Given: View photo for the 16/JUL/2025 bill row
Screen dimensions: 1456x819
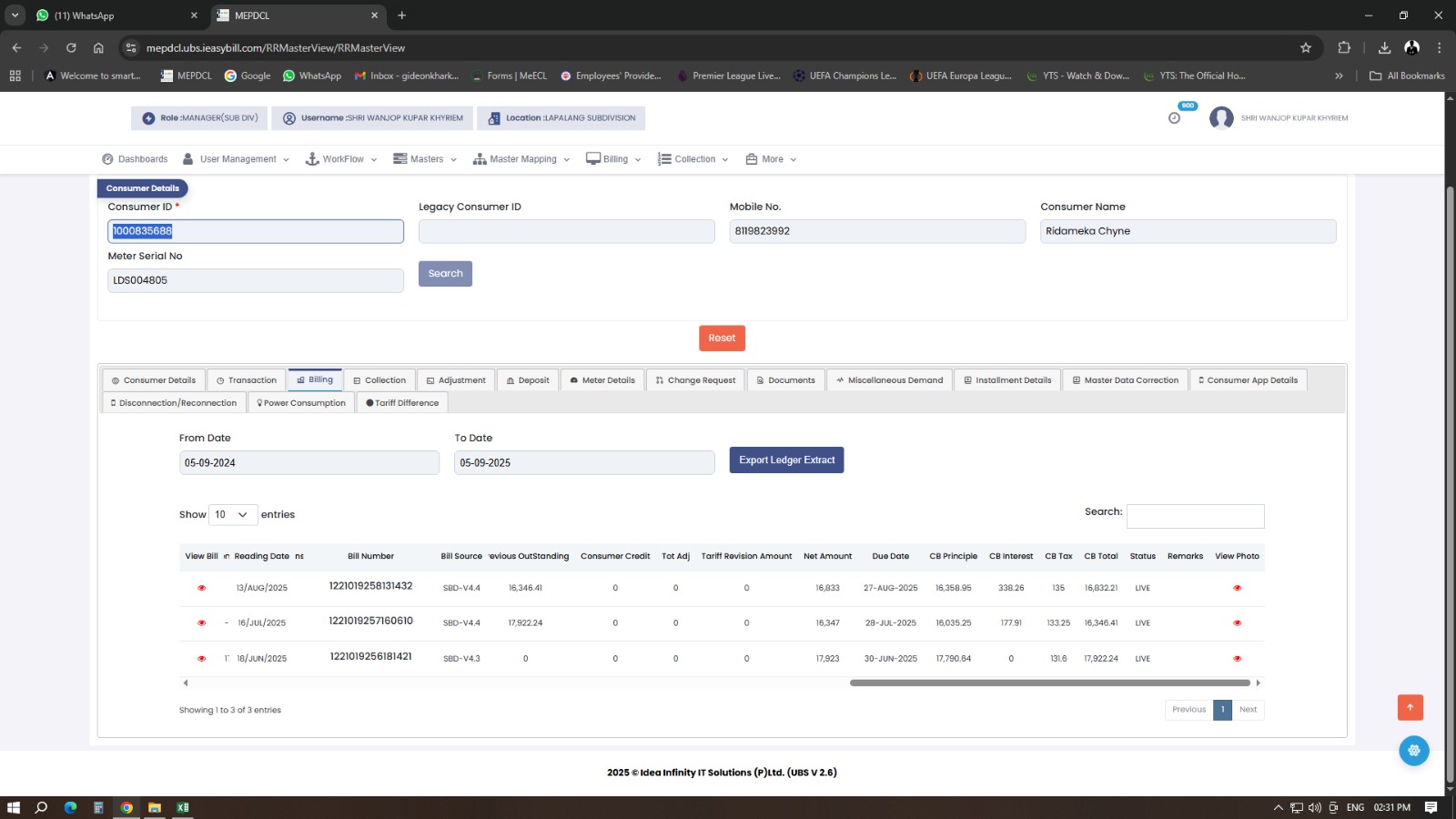Looking at the screenshot, I should pyautogui.click(x=1237, y=623).
